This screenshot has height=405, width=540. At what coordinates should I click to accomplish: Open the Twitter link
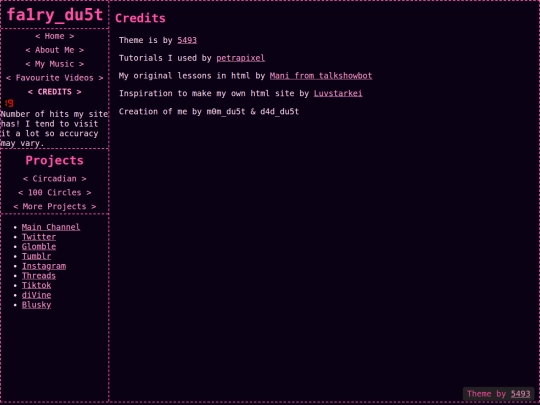(x=39, y=237)
